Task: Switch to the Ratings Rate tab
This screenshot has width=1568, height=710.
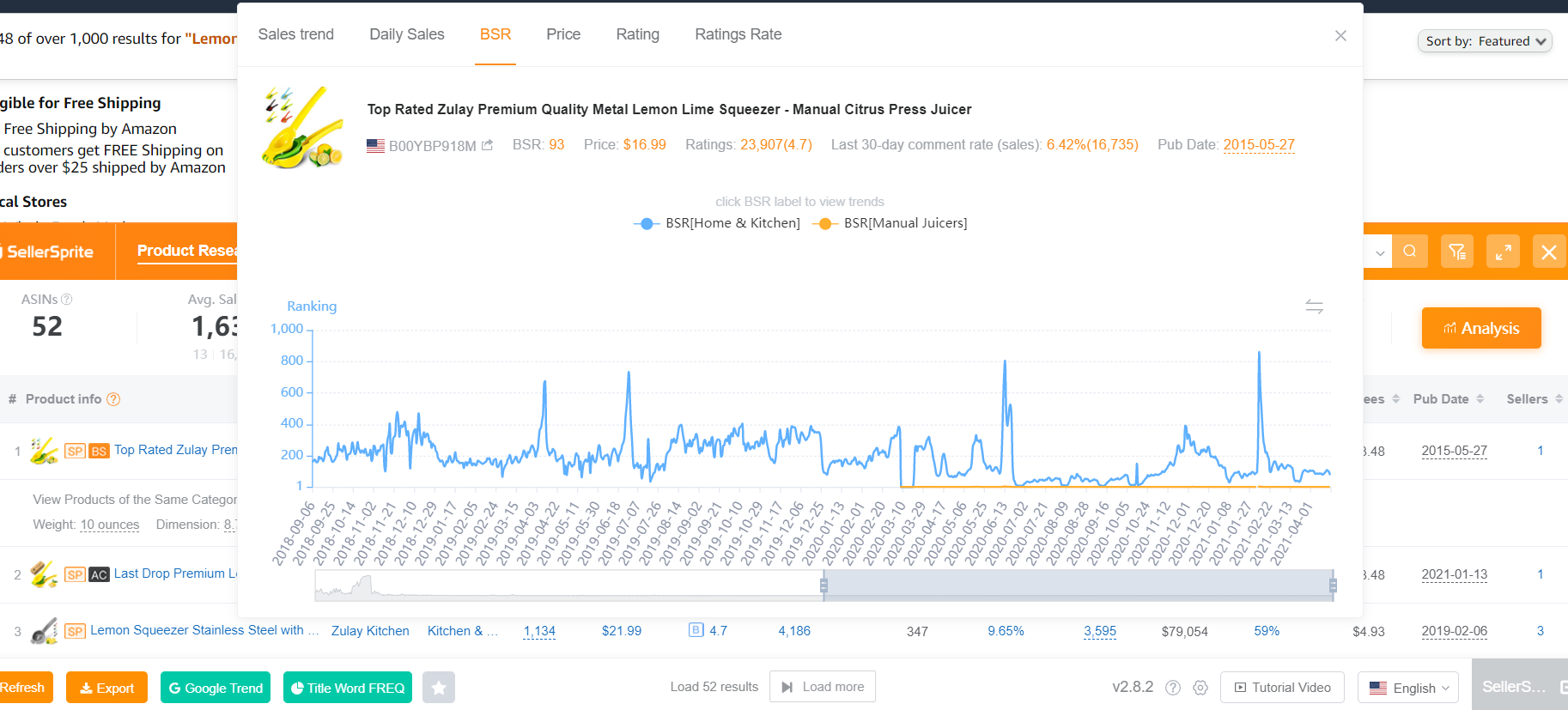Action: click(x=738, y=34)
